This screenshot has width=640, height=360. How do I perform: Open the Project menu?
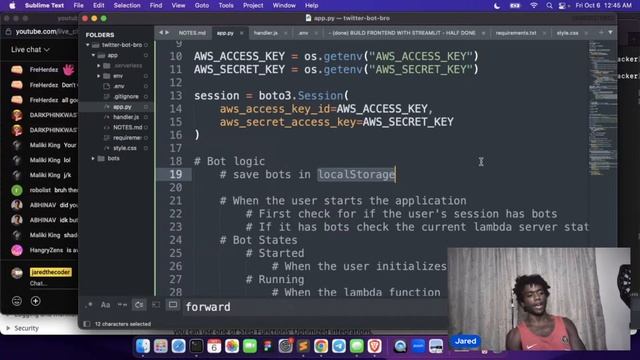253,5
